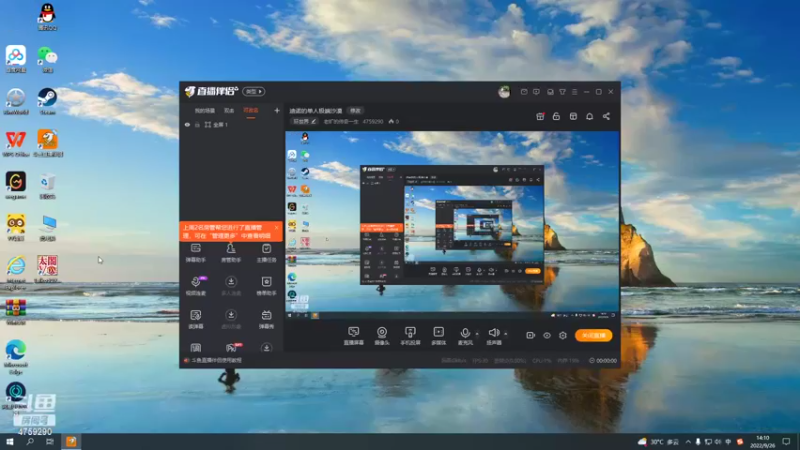Click the 修改 button beside the stream title
This screenshot has height=450, width=800.
(x=355, y=111)
